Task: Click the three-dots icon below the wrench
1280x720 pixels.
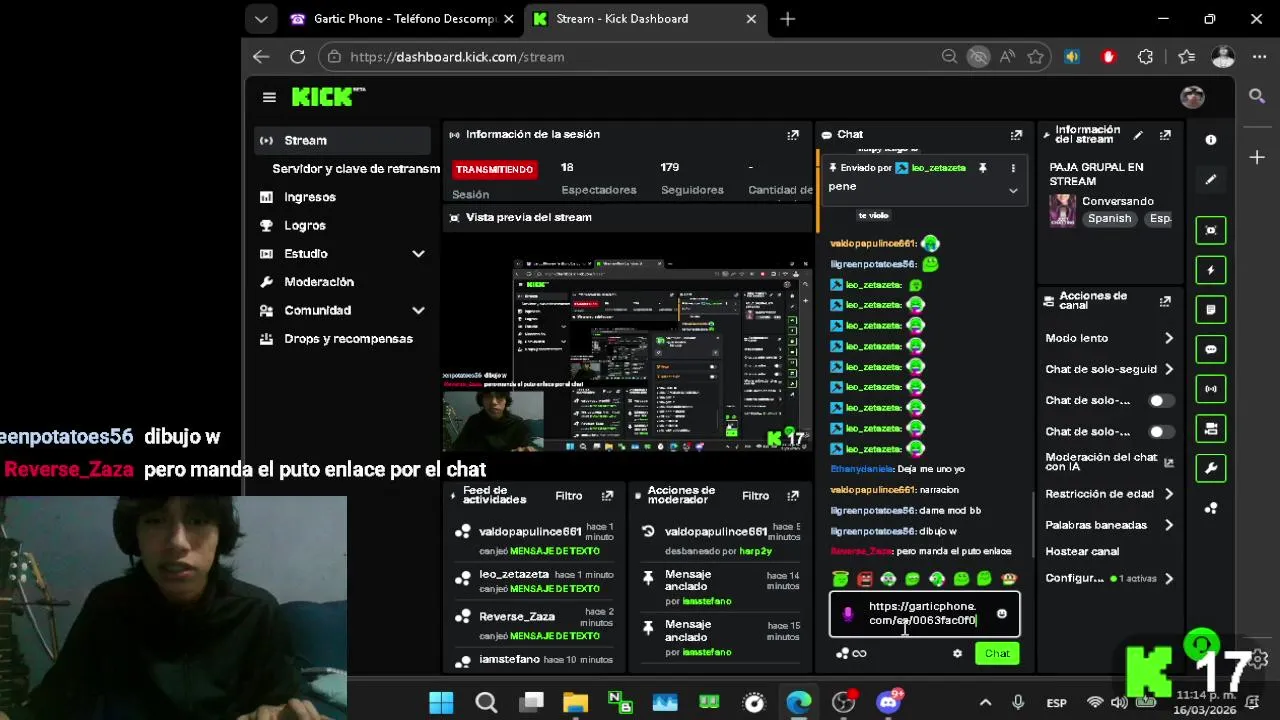Action: [1211, 508]
